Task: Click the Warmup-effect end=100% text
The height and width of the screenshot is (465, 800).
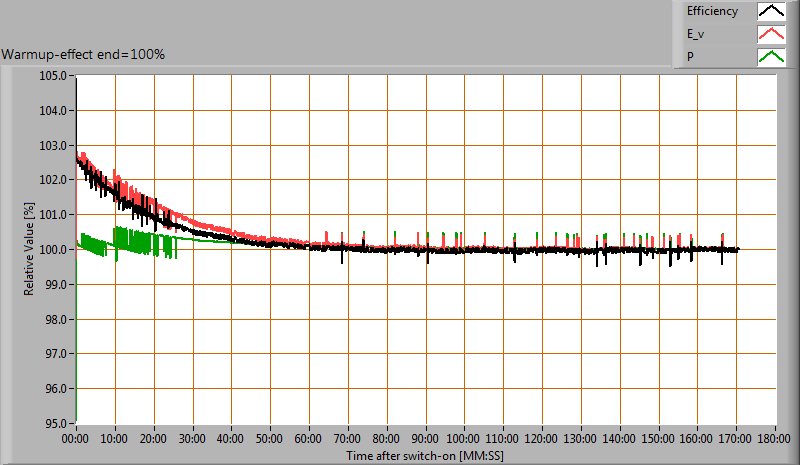Action: (83, 54)
